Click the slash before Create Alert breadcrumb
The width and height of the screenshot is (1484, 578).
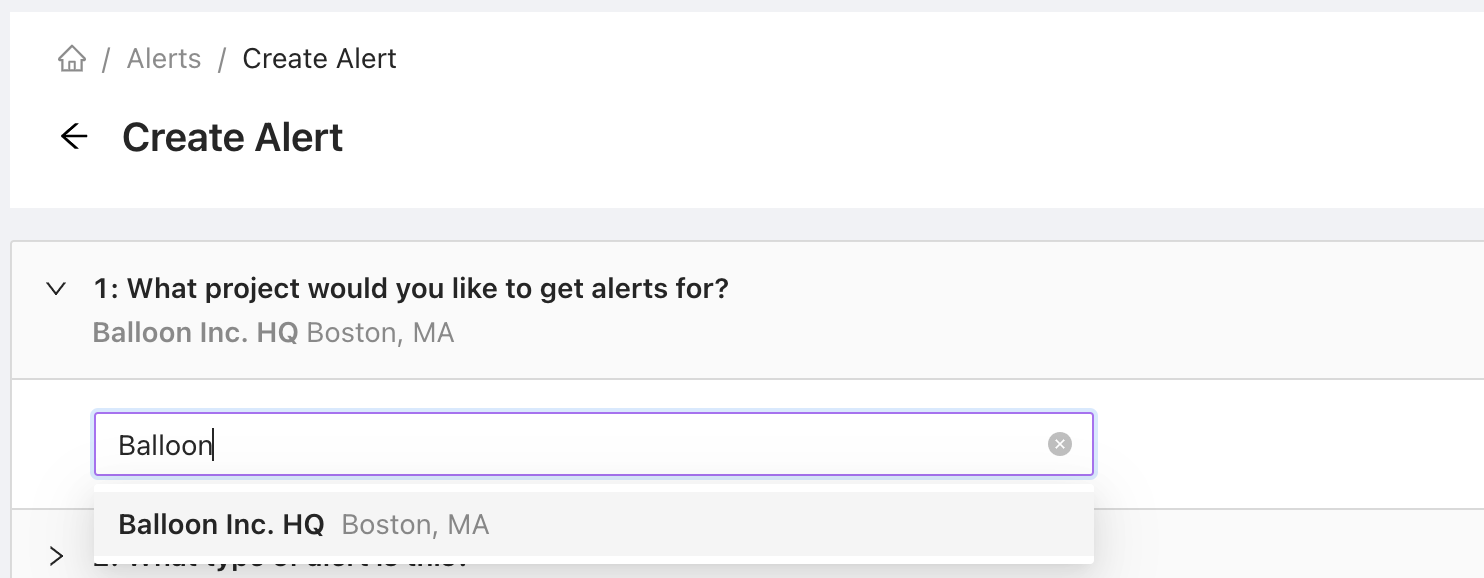(222, 59)
